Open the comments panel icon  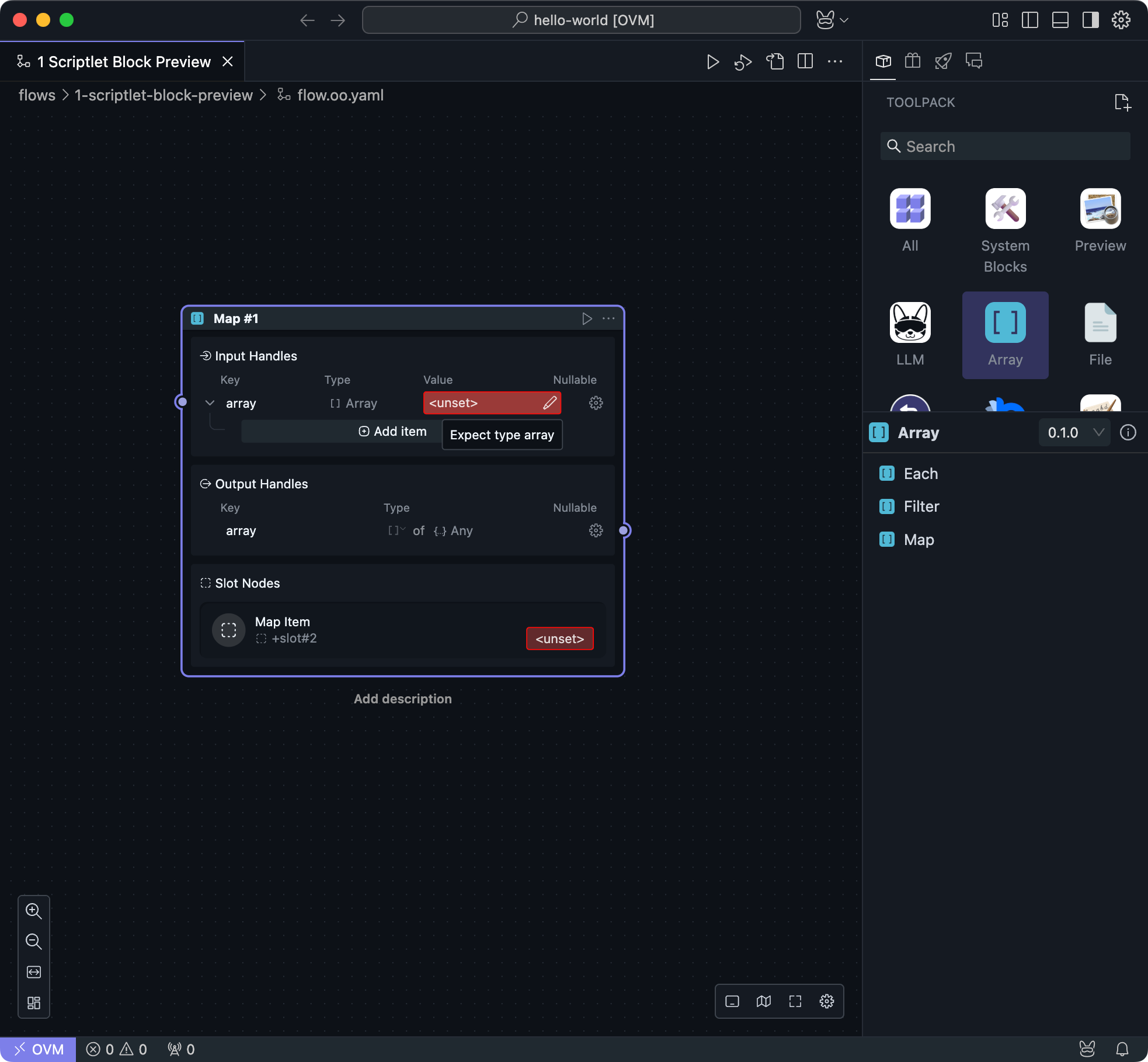[x=974, y=61]
